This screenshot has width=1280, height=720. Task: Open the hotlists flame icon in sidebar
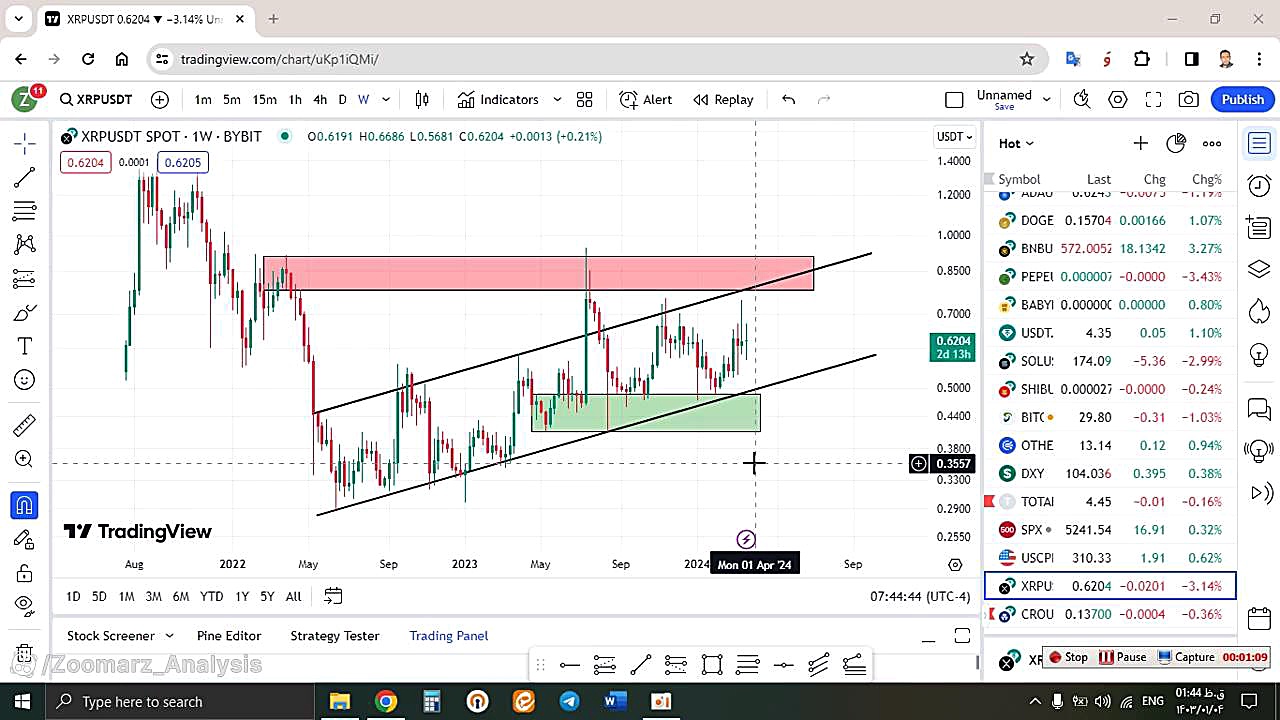1259,312
